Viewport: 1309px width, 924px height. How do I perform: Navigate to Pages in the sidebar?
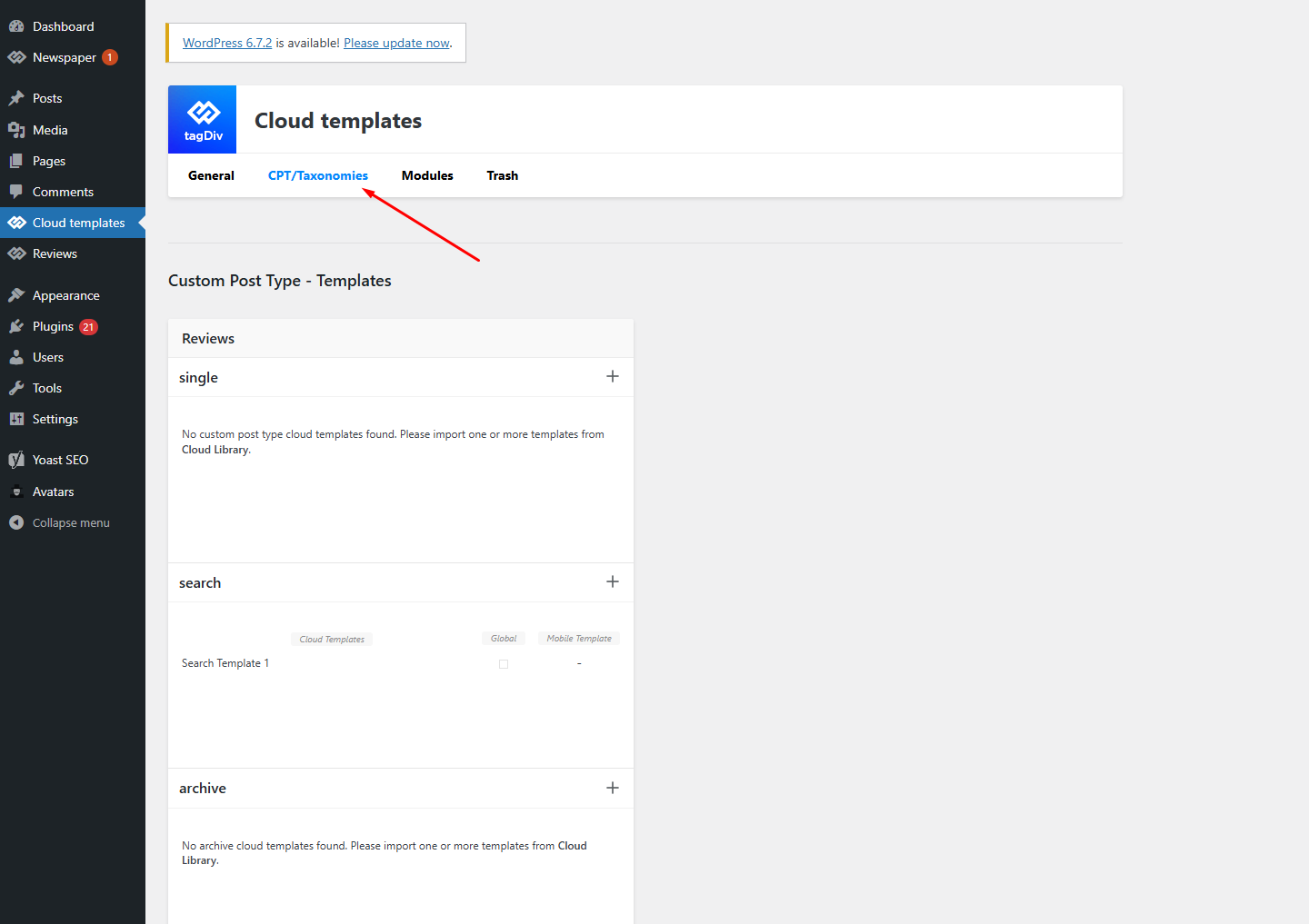click(73, 161)
